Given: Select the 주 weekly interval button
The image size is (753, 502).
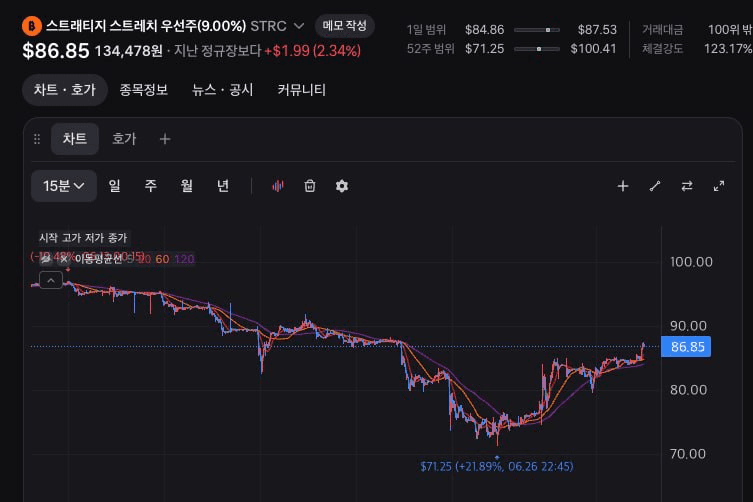Looking at the screenshot, I should (150, 186).
